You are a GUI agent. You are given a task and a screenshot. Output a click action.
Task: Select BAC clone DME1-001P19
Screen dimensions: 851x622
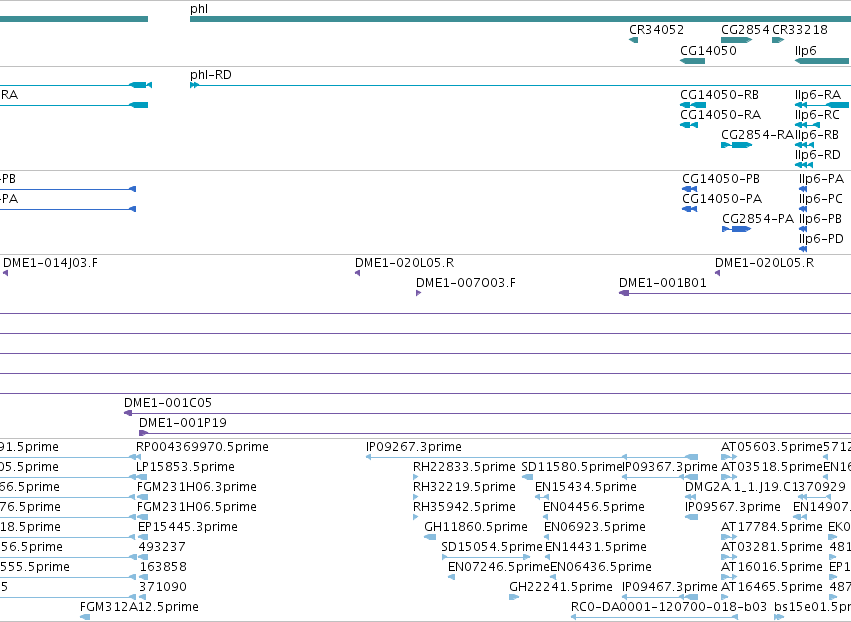click(x=182, y=423)
